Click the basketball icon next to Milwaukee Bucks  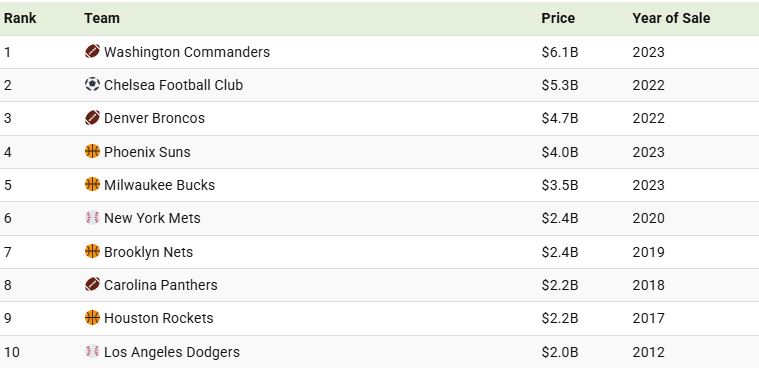tap(92, 184)
